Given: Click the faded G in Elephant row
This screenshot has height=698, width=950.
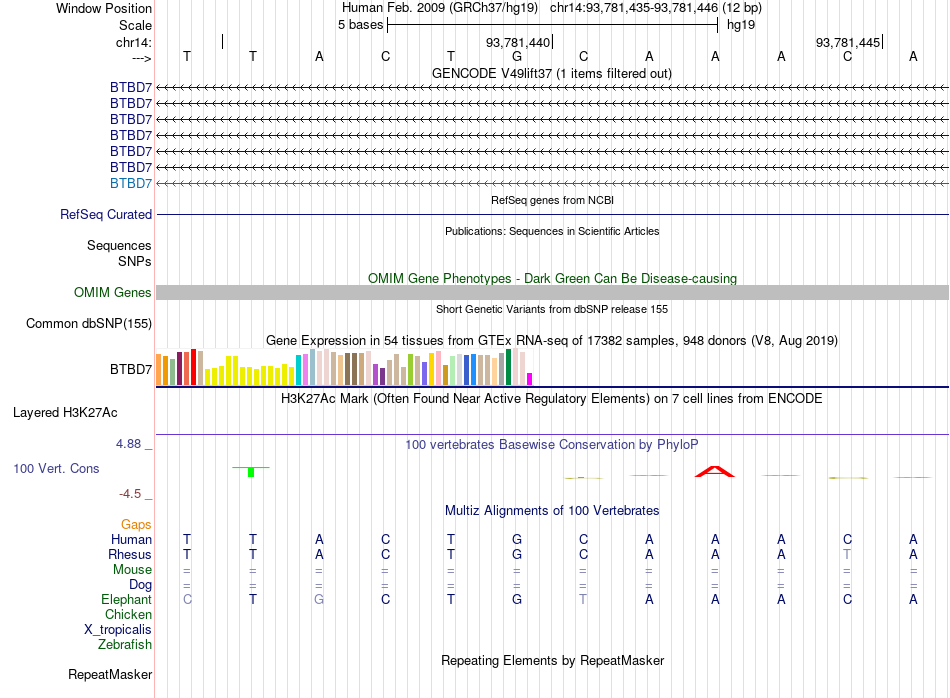Looking at the screenshot, I should tap(319, 600).
